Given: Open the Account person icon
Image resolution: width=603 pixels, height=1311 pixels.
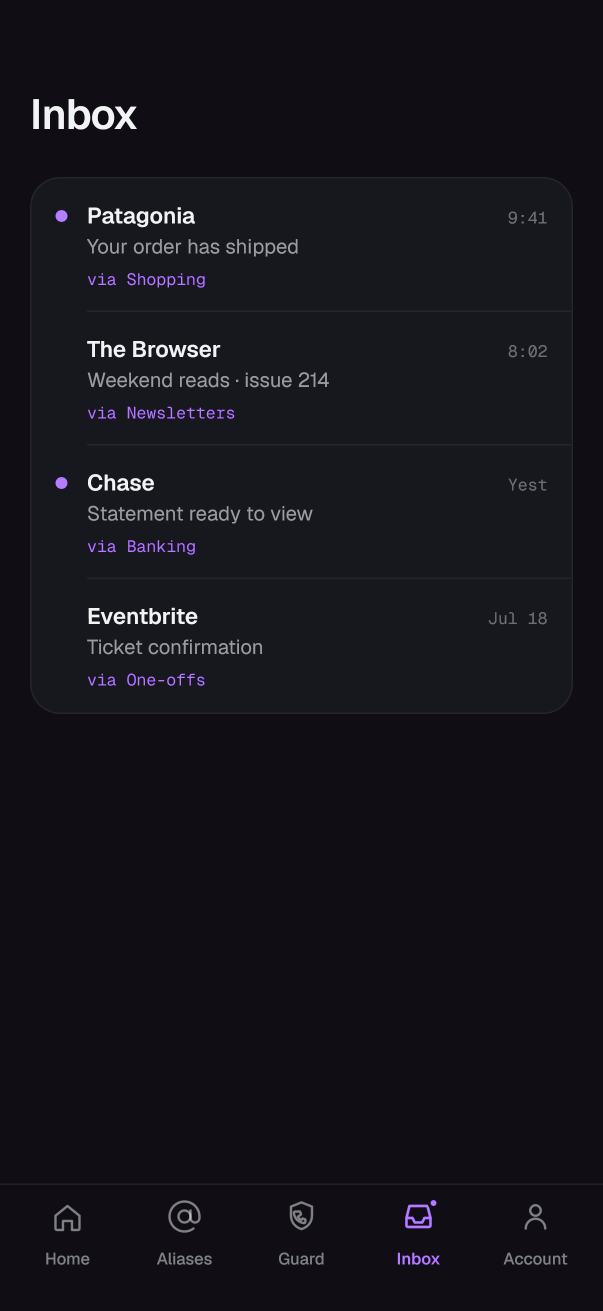Looking at the screenshot, I should tap(535, 1217).
